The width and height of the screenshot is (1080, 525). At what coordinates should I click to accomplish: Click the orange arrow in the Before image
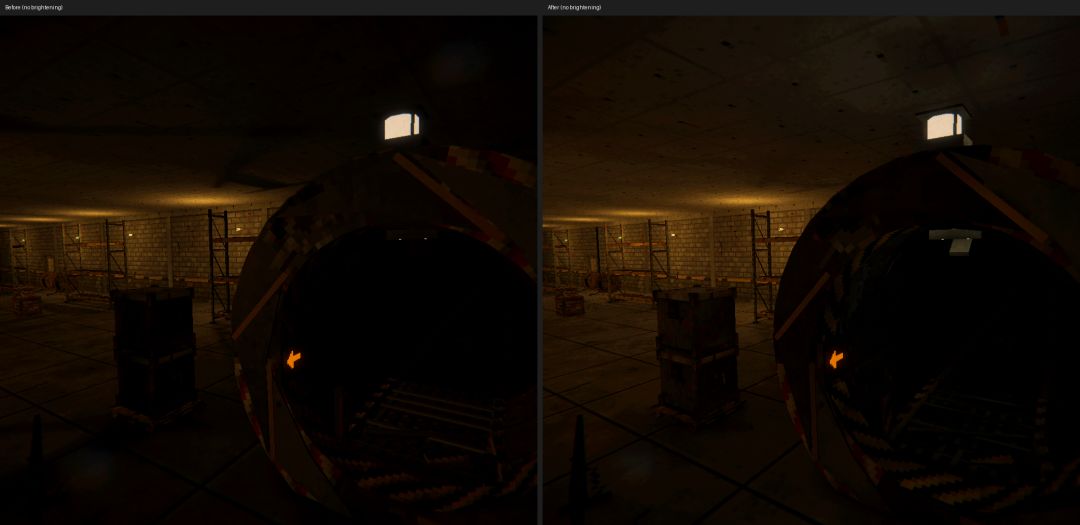[x=293, y=359]
